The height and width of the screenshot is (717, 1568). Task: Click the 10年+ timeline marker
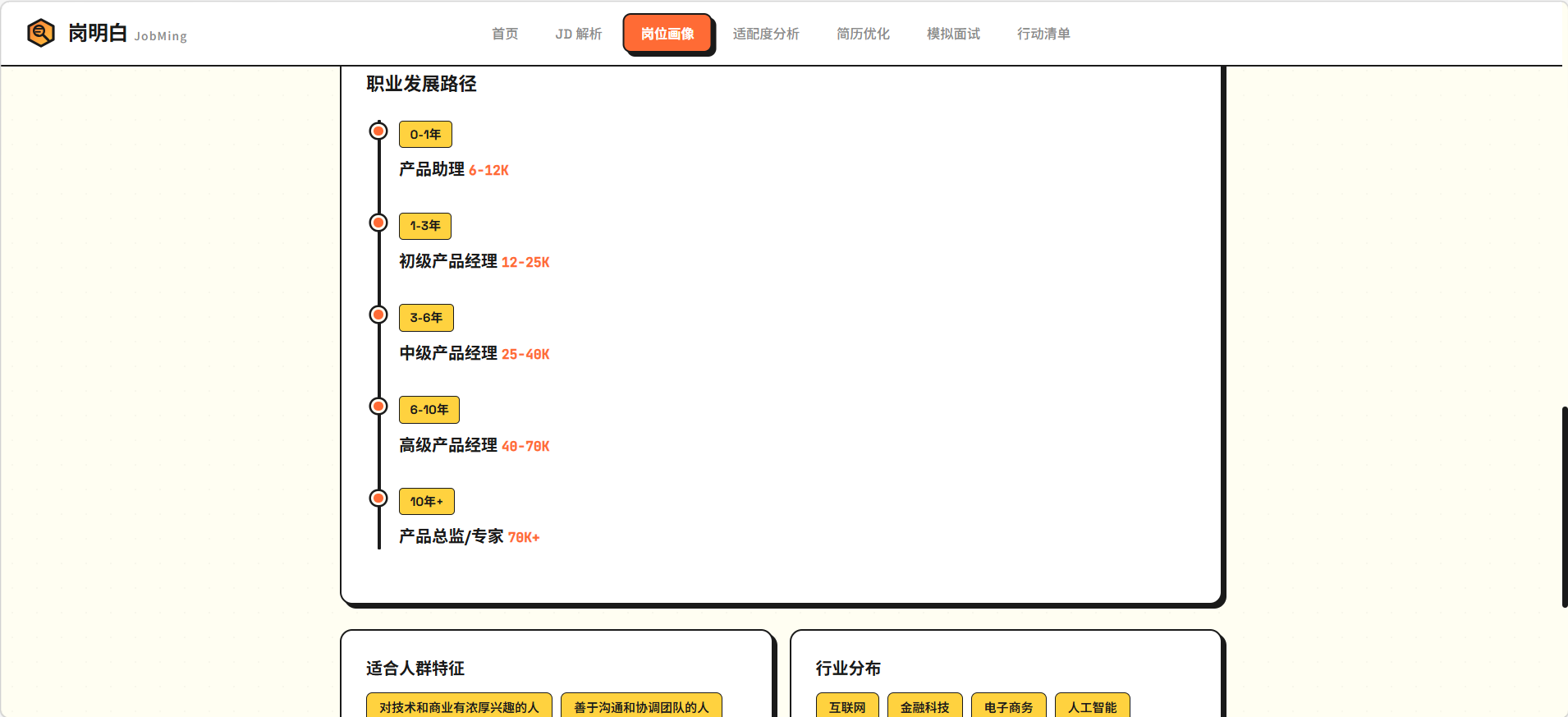pos(378,498)
